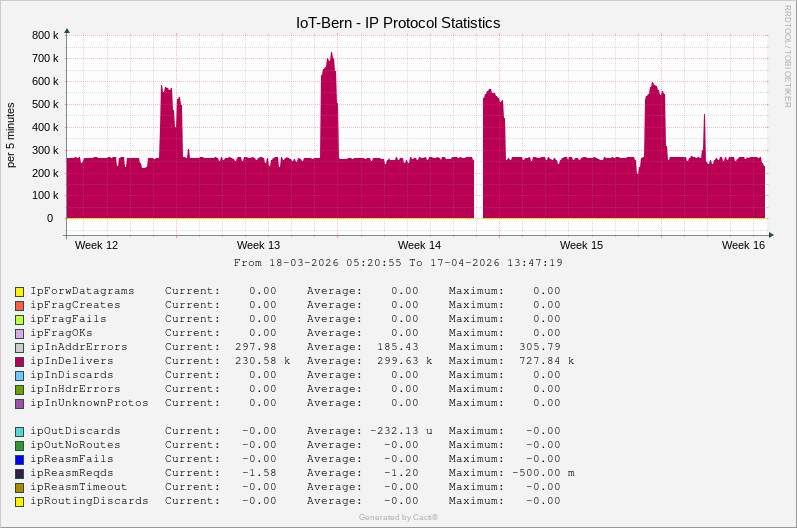The image size is (797, 528).
Task: Click the orange ipFragCreates legend swatch
Action: (x=19, y=306)
